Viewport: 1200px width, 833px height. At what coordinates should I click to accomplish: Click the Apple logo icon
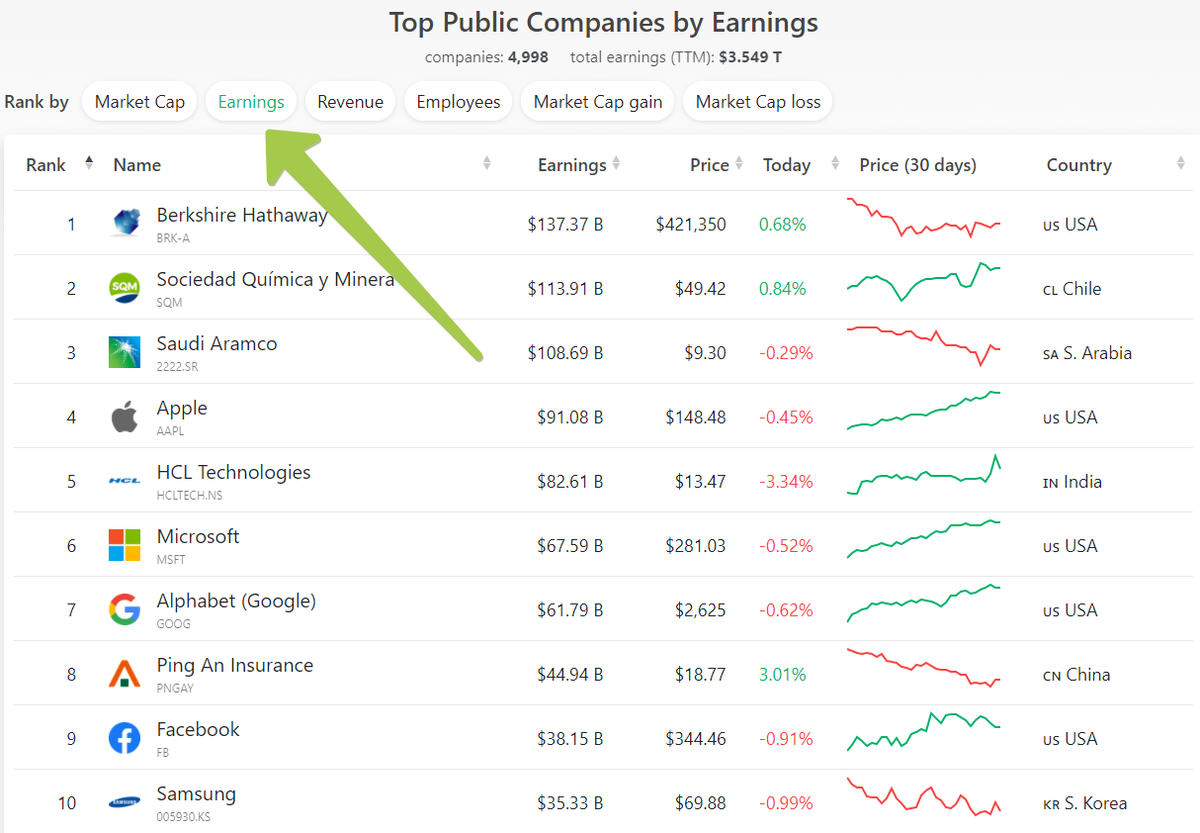pyautogui.click(x=125, y=416)
